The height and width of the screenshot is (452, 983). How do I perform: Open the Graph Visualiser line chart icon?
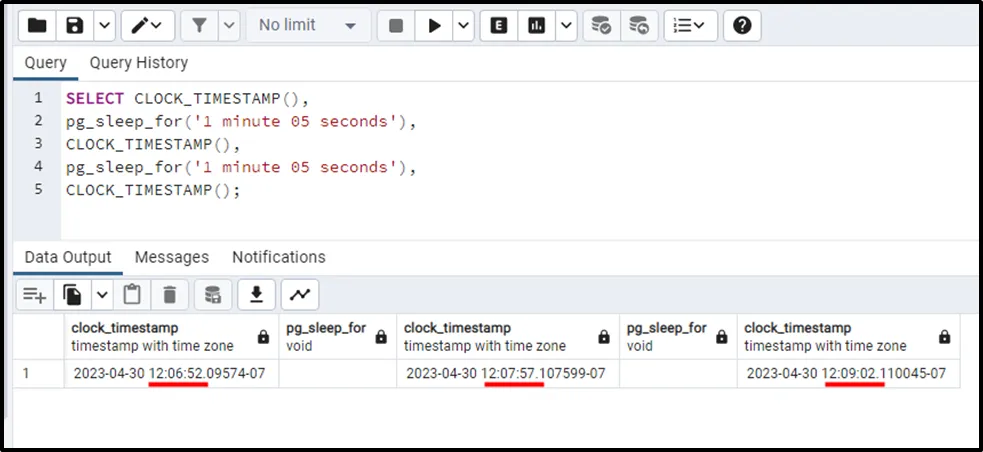click(299, 294)
